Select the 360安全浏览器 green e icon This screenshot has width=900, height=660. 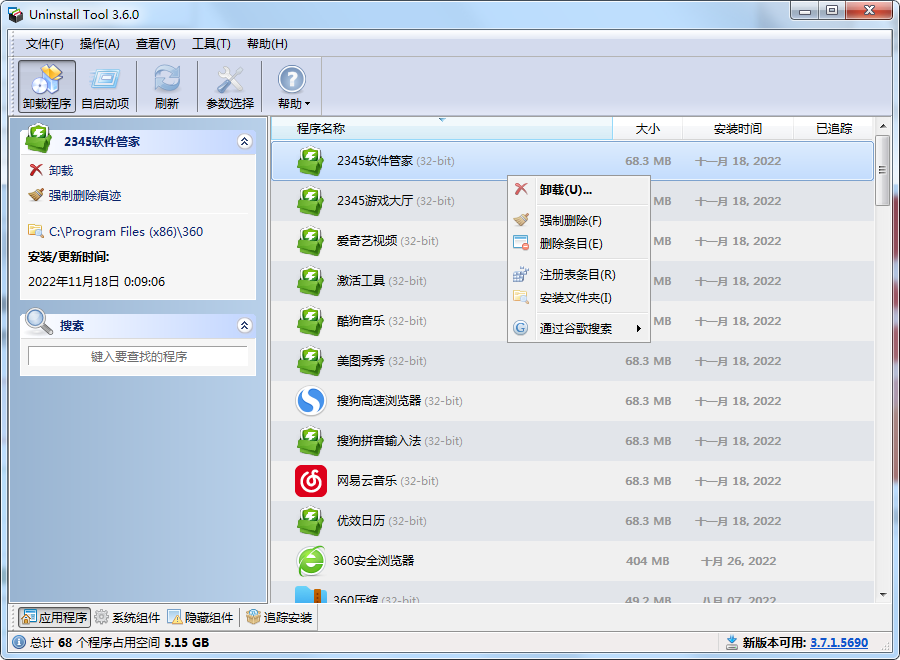[311, 561]
